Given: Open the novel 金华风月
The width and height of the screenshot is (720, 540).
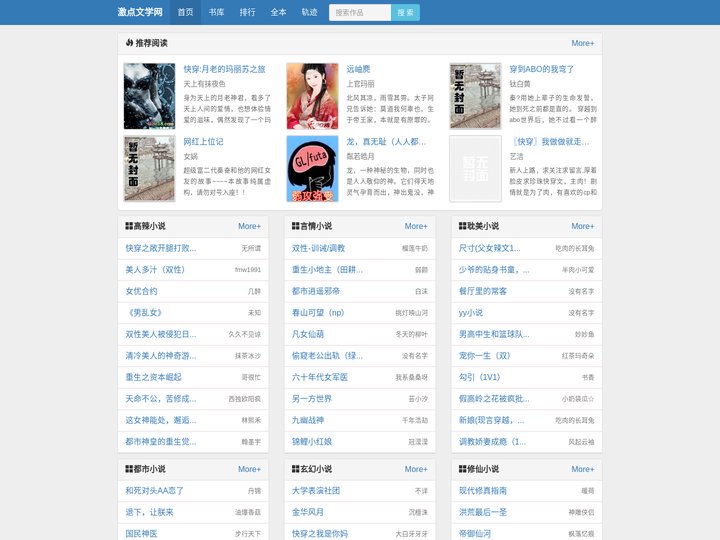Looking at the screenshot, I should [308, 512].
